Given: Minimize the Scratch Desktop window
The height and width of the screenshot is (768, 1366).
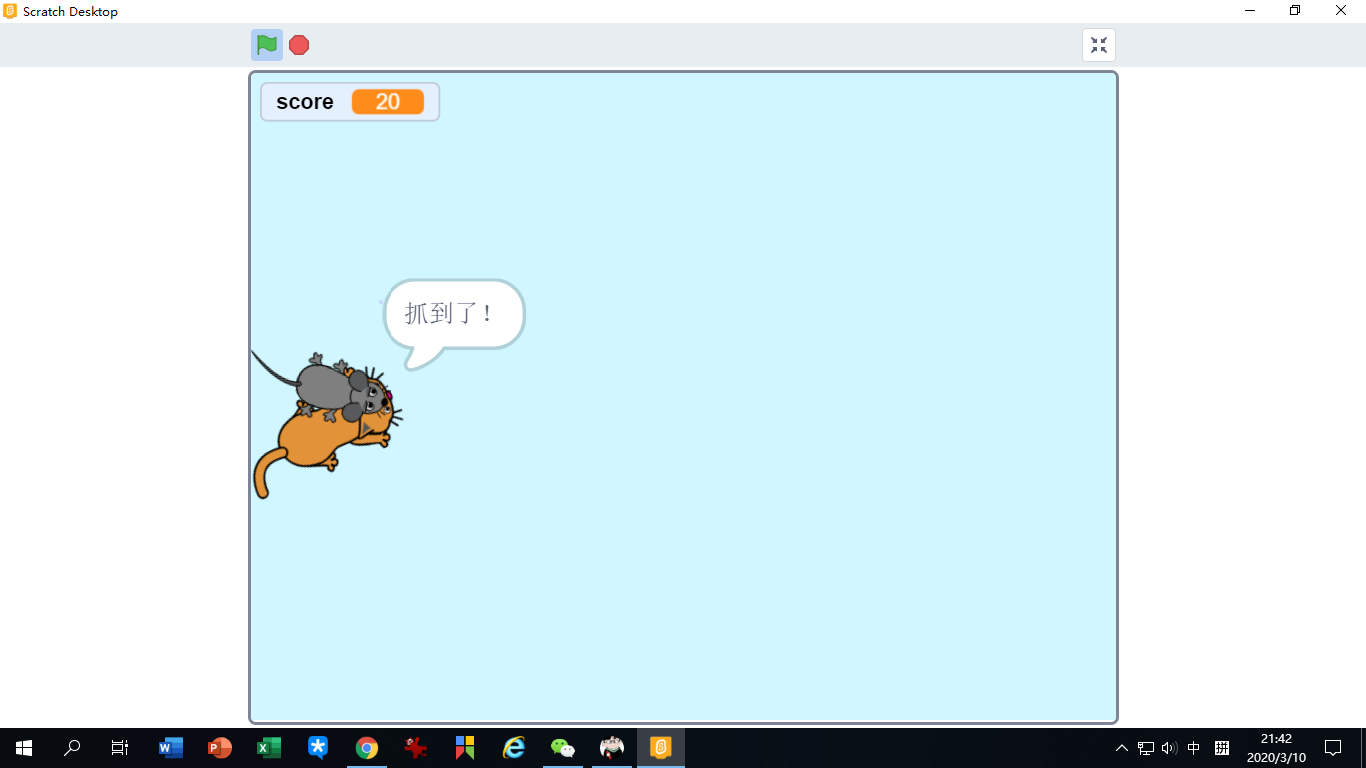Looking at the screenshot, I should 1250,11.
